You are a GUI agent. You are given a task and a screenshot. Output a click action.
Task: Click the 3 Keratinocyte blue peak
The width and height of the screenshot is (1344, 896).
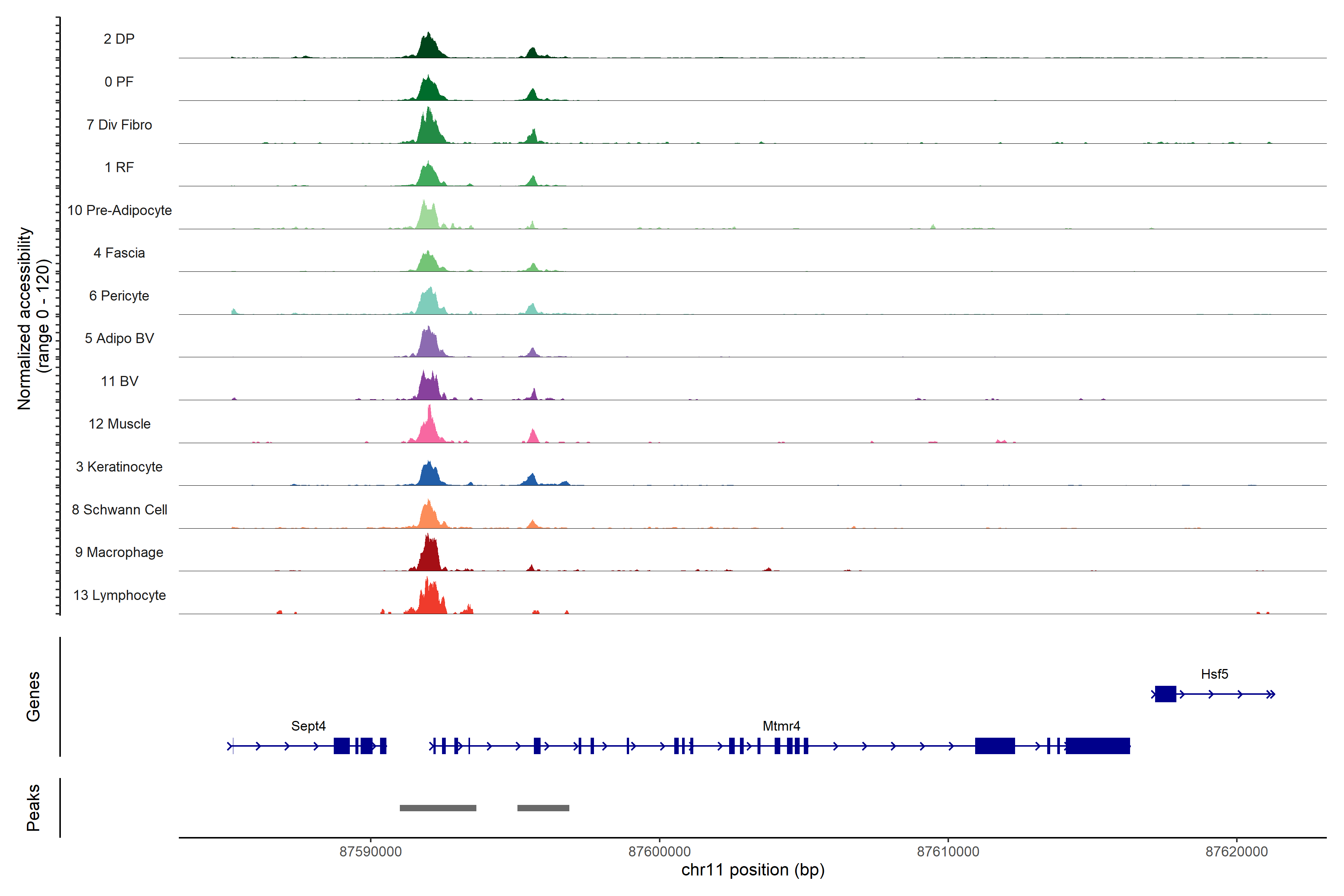pyautogui.click(x=429, y=475)
